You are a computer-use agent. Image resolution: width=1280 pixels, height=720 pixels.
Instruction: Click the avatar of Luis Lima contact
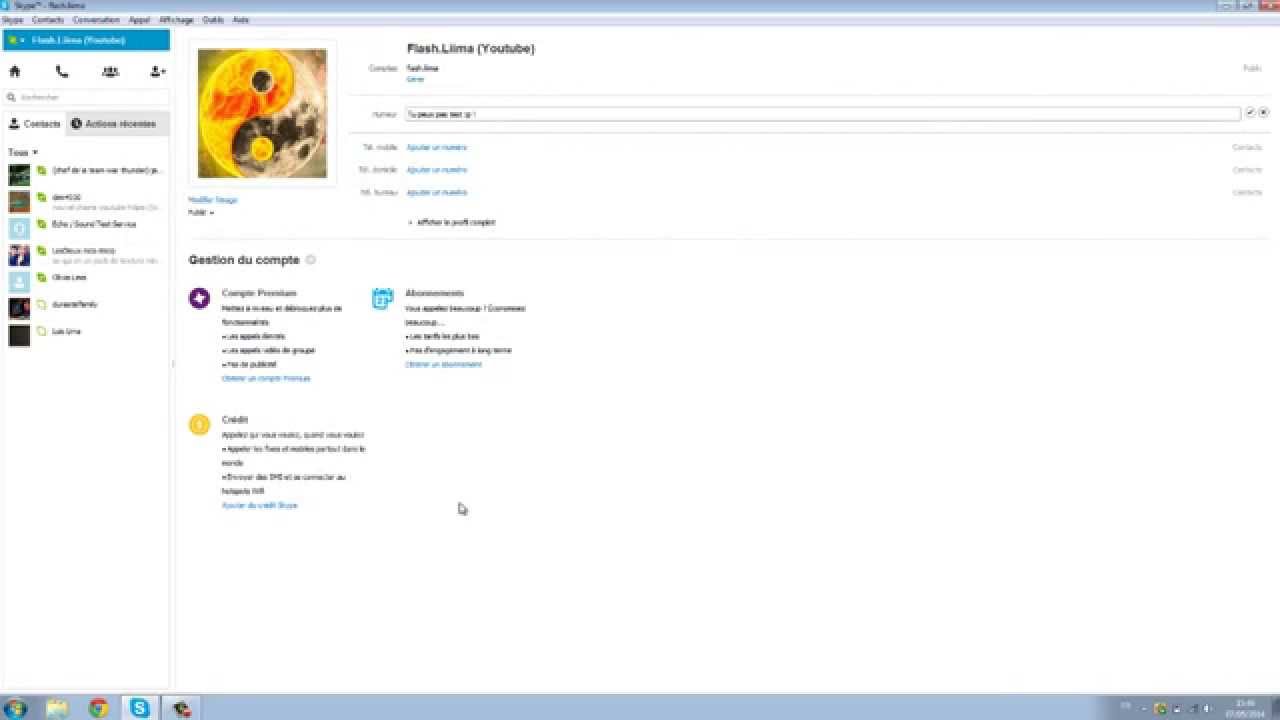coord(19,335)
